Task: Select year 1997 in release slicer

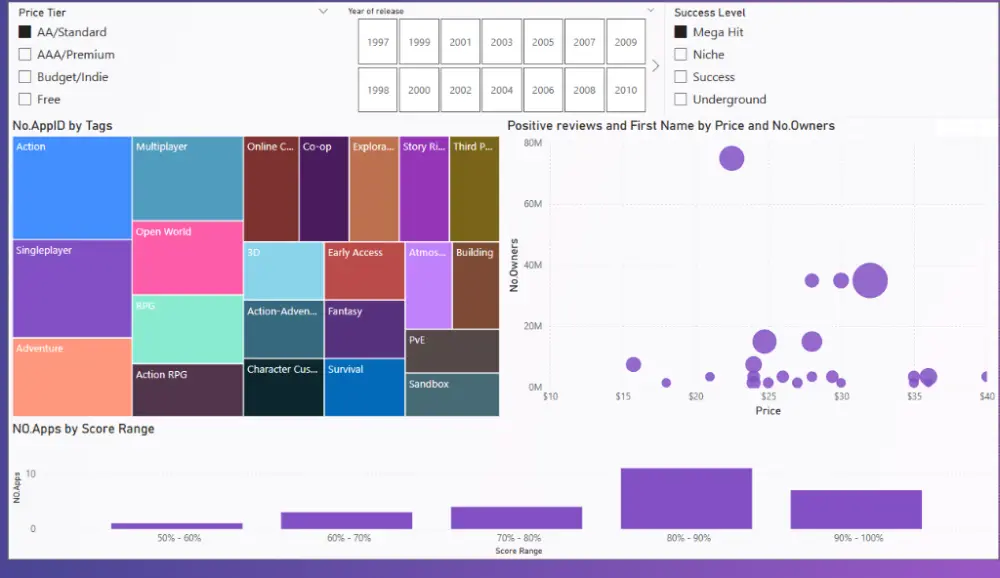Action: 378,42
